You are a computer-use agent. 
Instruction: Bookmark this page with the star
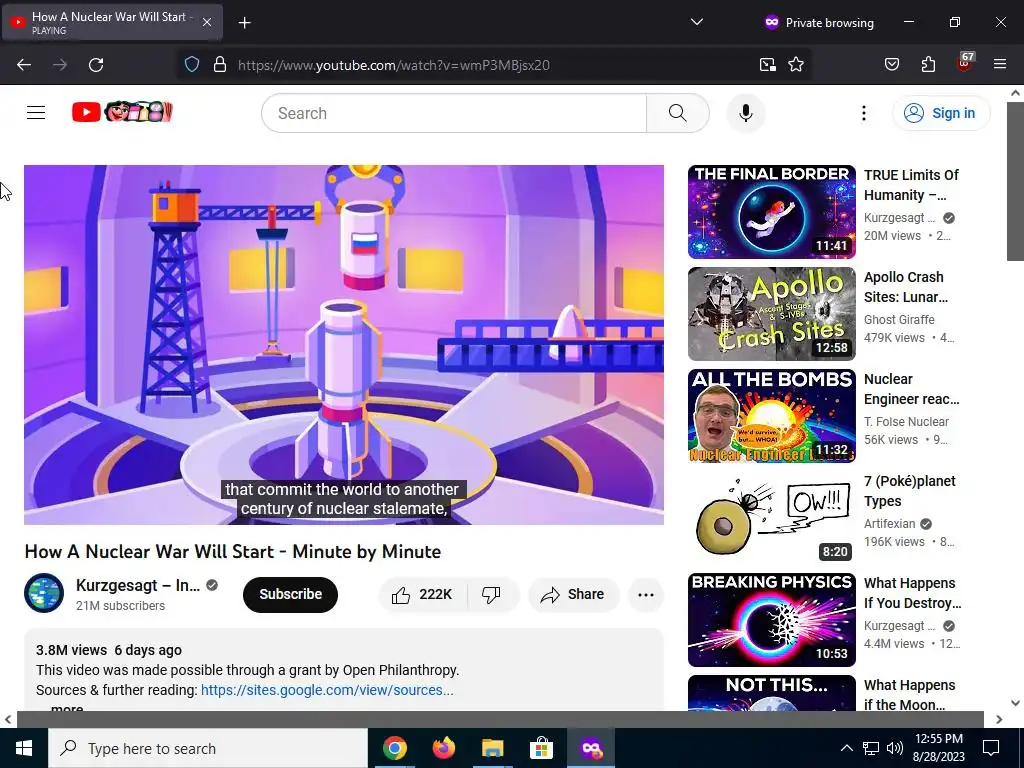795,65
